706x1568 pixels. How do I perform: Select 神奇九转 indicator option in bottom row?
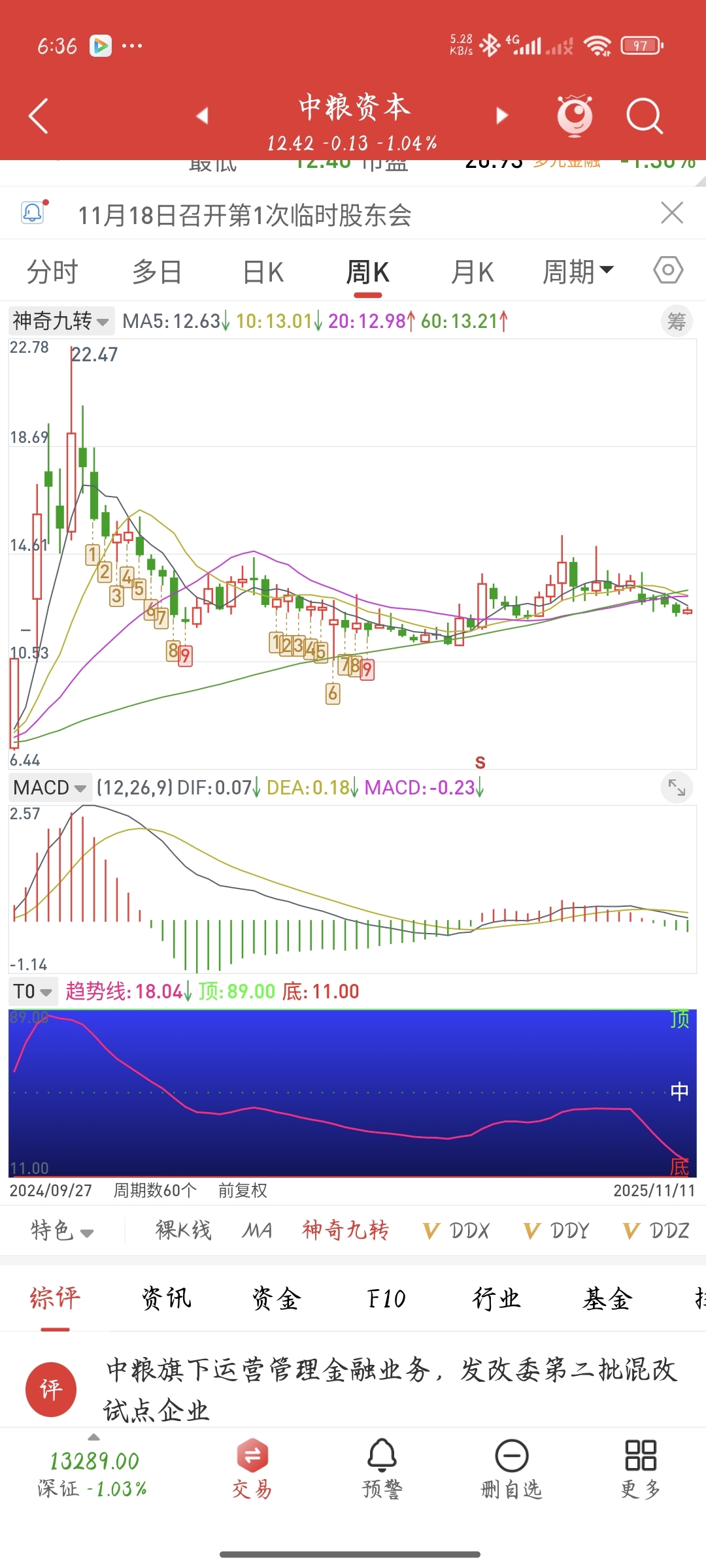point(346,1231)
